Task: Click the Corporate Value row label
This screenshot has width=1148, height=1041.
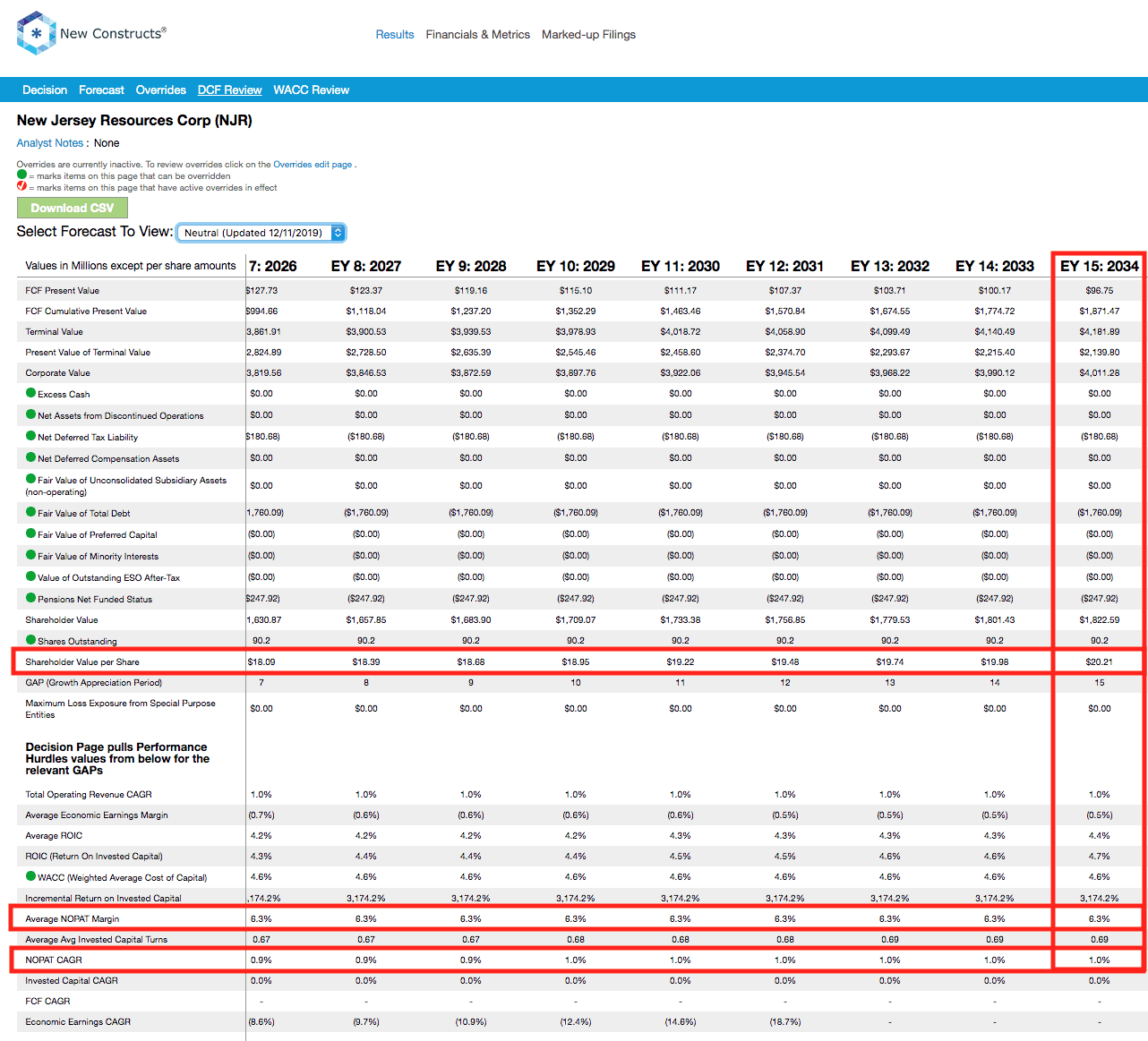Action: (58, 373)
